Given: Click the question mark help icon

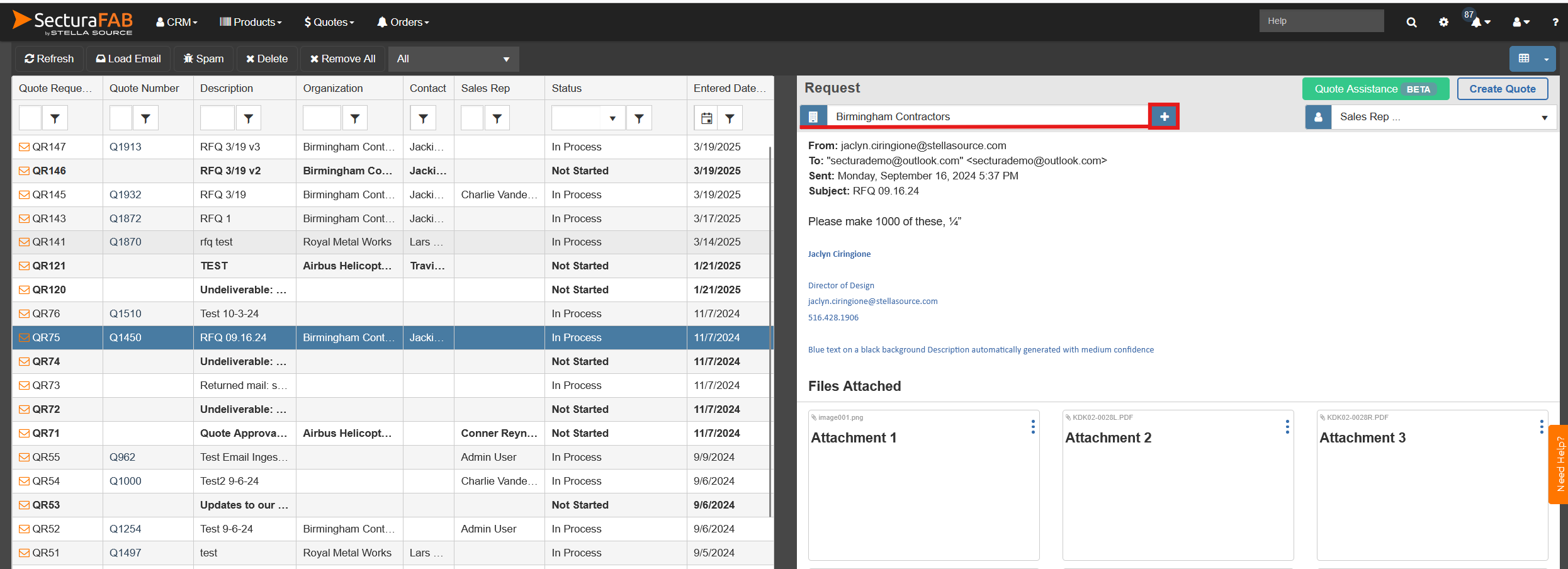Looking at the screenshot, I should 1555,22.
